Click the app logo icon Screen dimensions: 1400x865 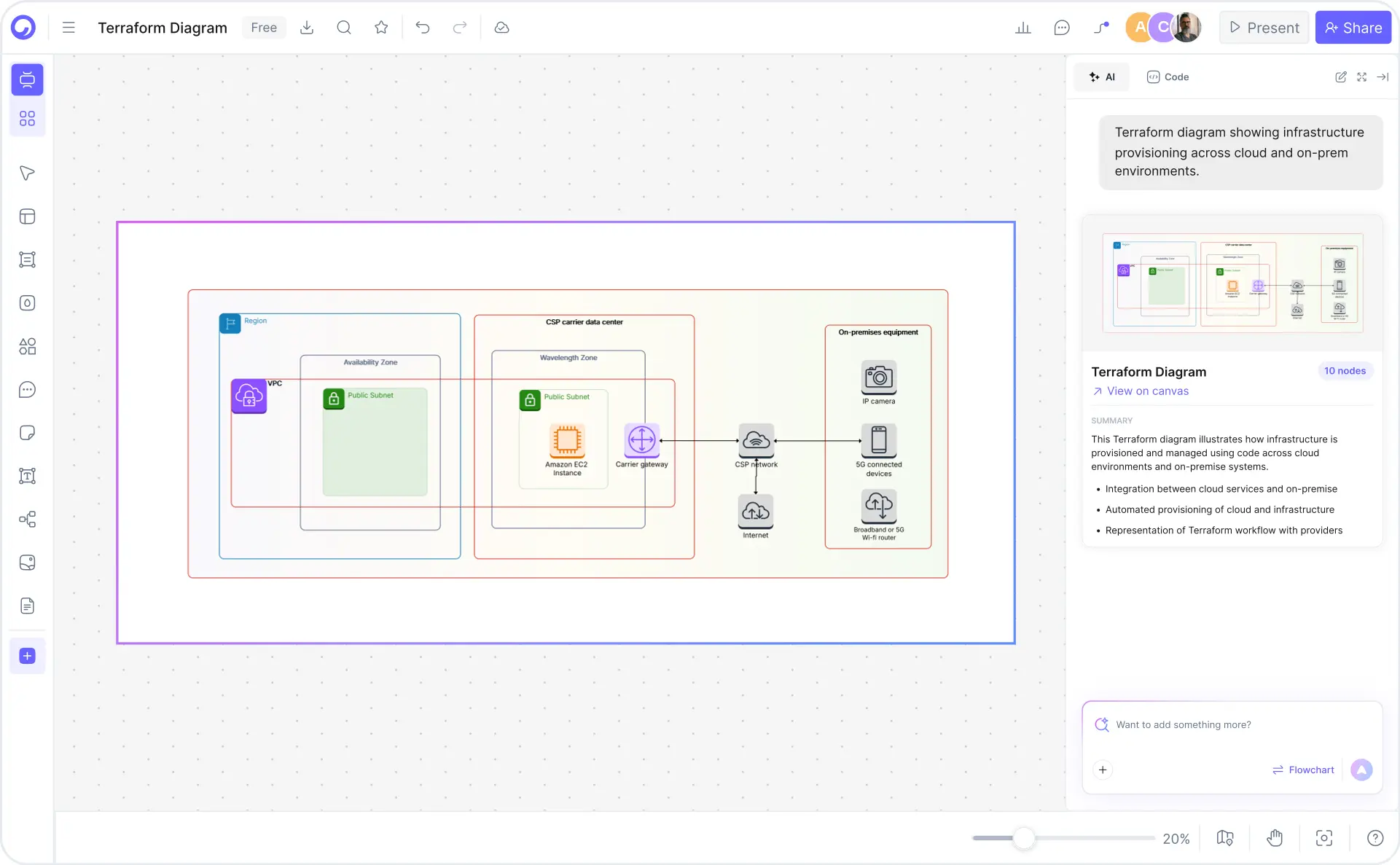[x=23, y=28]
